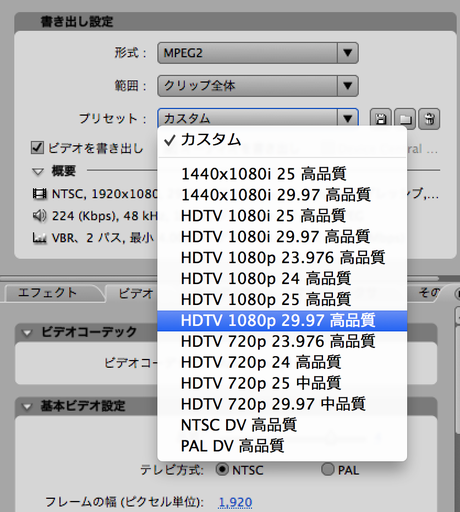The image size is (460, 512).
Task: Click the frame width value 1,920
Action: coord(235,502)
